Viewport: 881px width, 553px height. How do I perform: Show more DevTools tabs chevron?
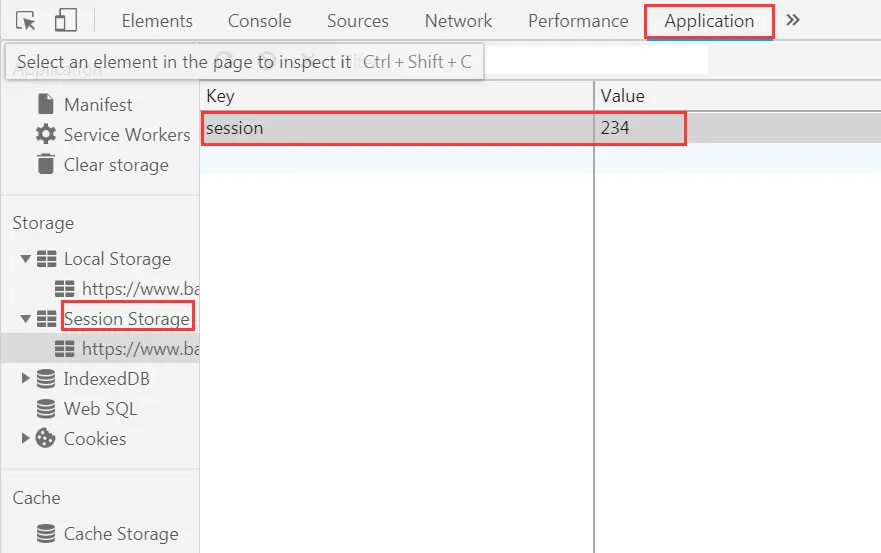pos(793,20)
